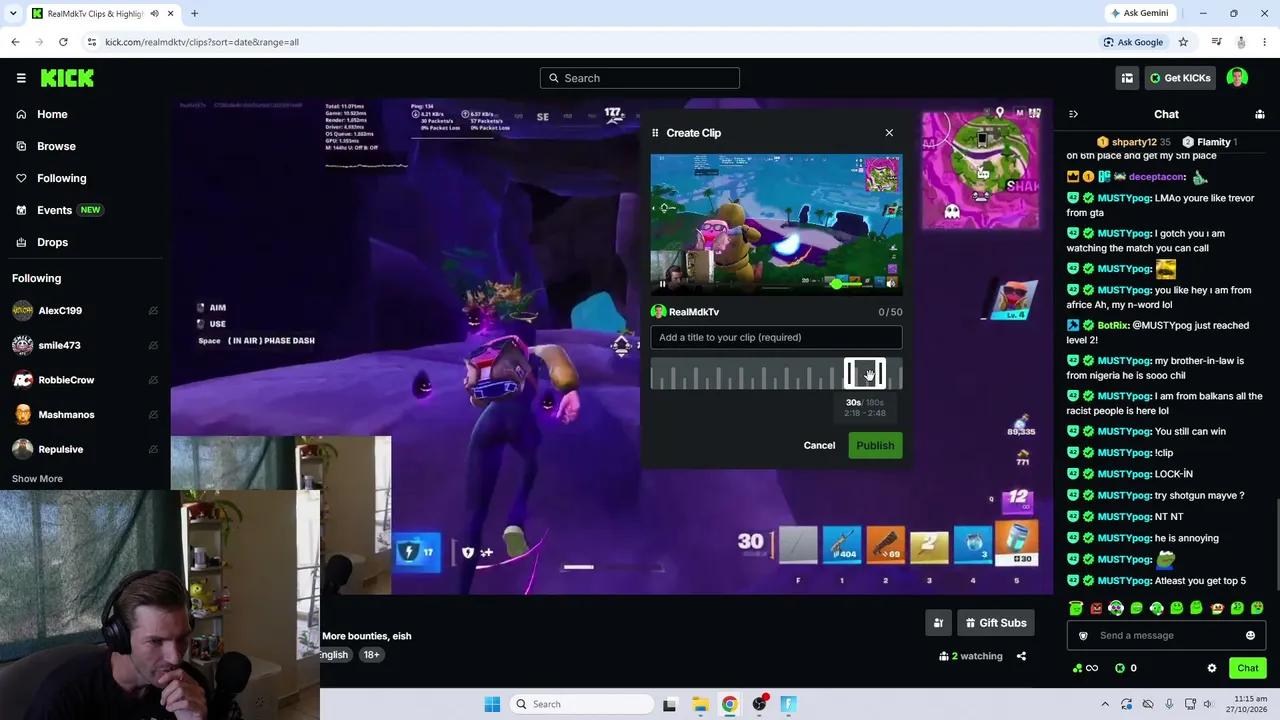
Task: Toggle notifications icon beside Mashmanos
Action: pos(153,414)
